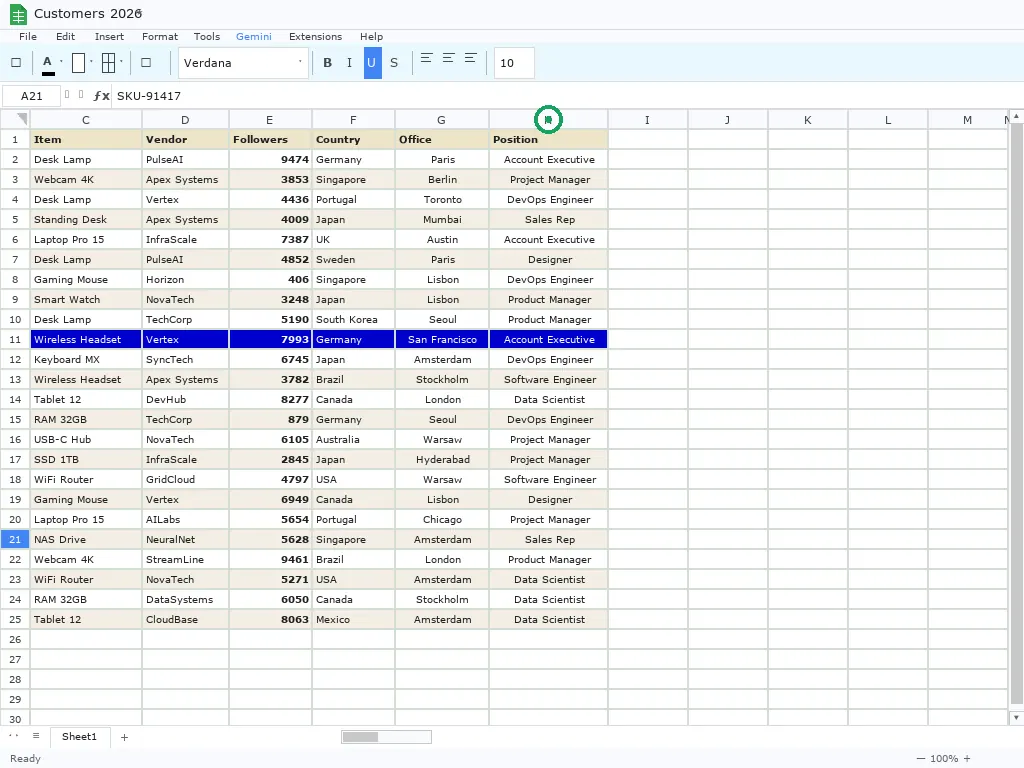The image size is (1024, 768).
Task: Open the all sheets list icon
Action: [36, 736]
